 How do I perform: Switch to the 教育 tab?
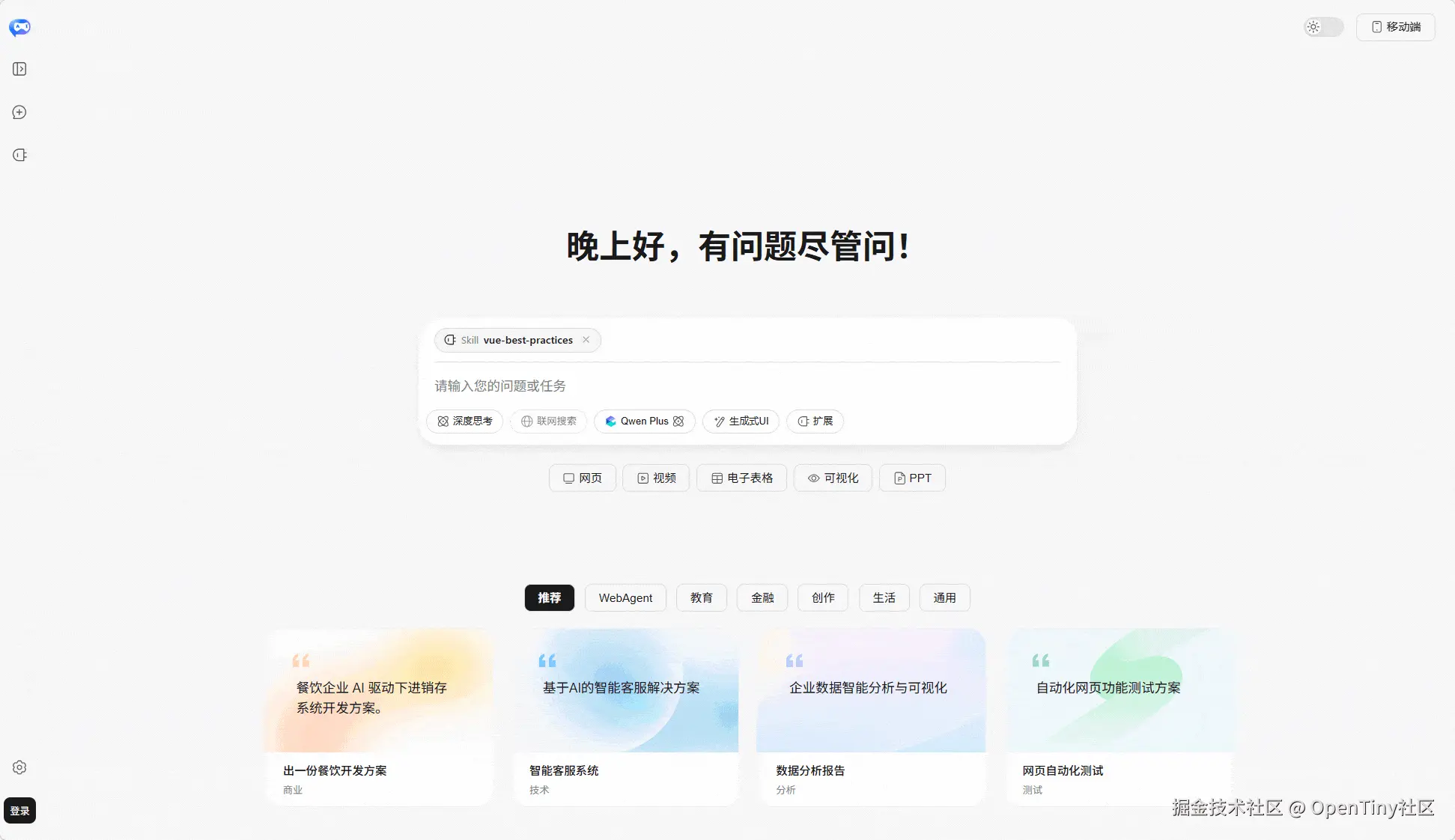tap(702, 597)
